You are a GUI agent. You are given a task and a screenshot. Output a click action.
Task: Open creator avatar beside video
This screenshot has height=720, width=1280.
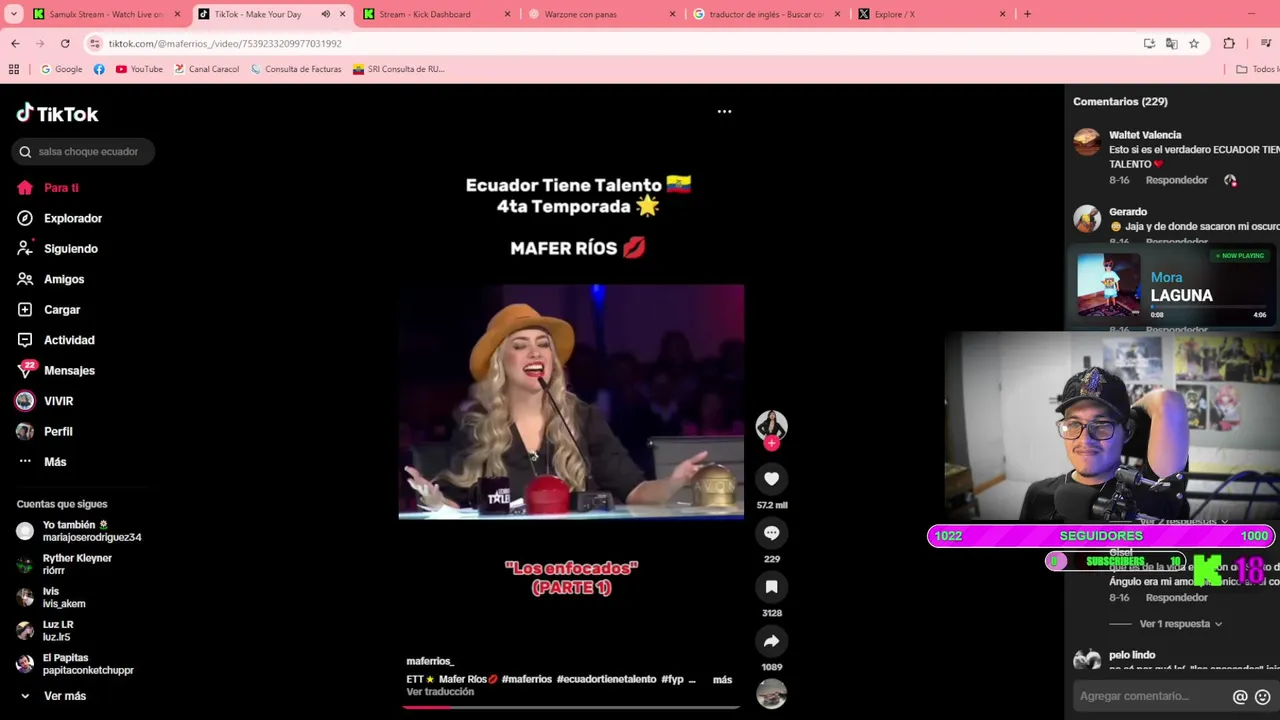tap(771, 425)
